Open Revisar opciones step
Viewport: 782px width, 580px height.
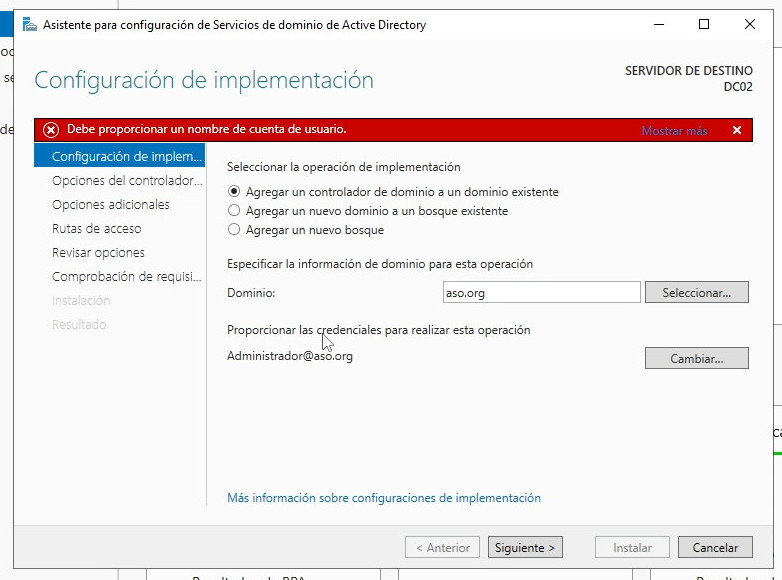click(x=98, y=253)
